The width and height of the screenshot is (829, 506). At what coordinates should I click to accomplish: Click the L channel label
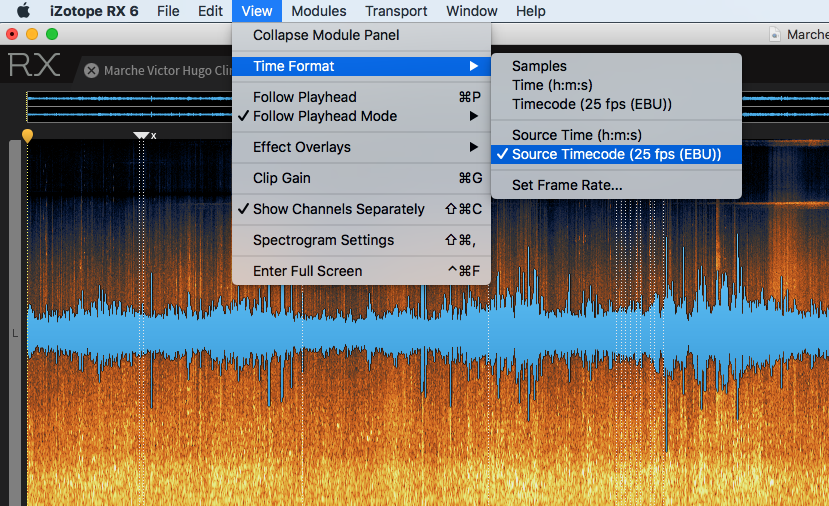click(x=15, y=334)
